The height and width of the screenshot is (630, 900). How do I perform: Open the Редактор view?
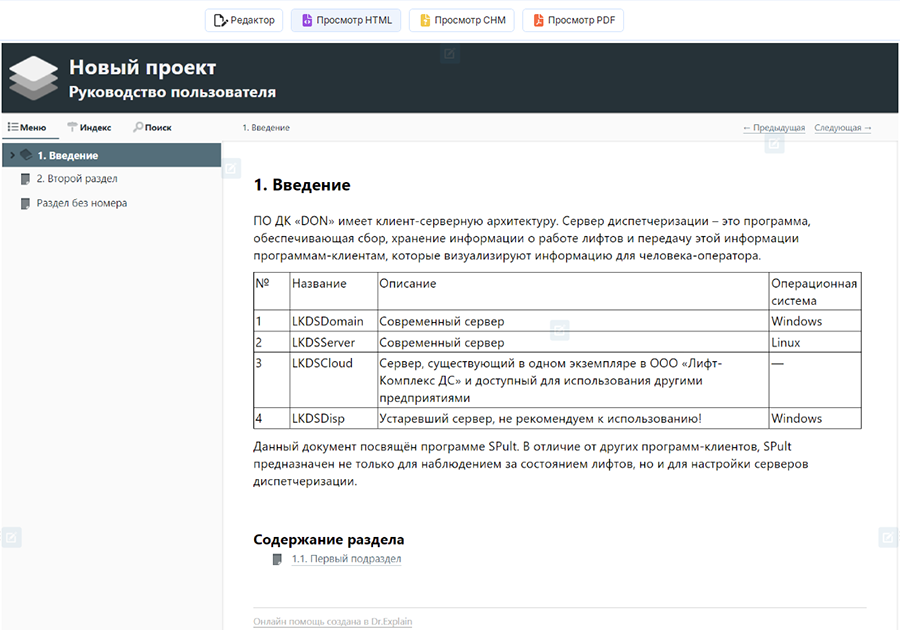point(244,20)
